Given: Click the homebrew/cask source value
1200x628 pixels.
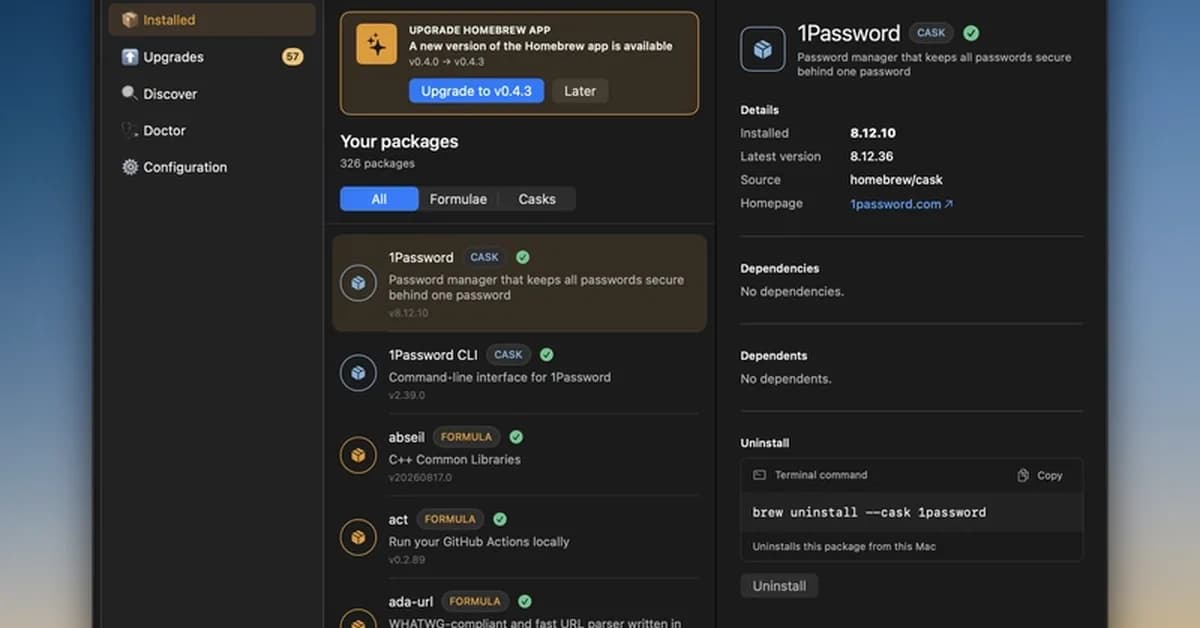Looking at the screenshot, I should pyautogui.click(x=896, y=180).
